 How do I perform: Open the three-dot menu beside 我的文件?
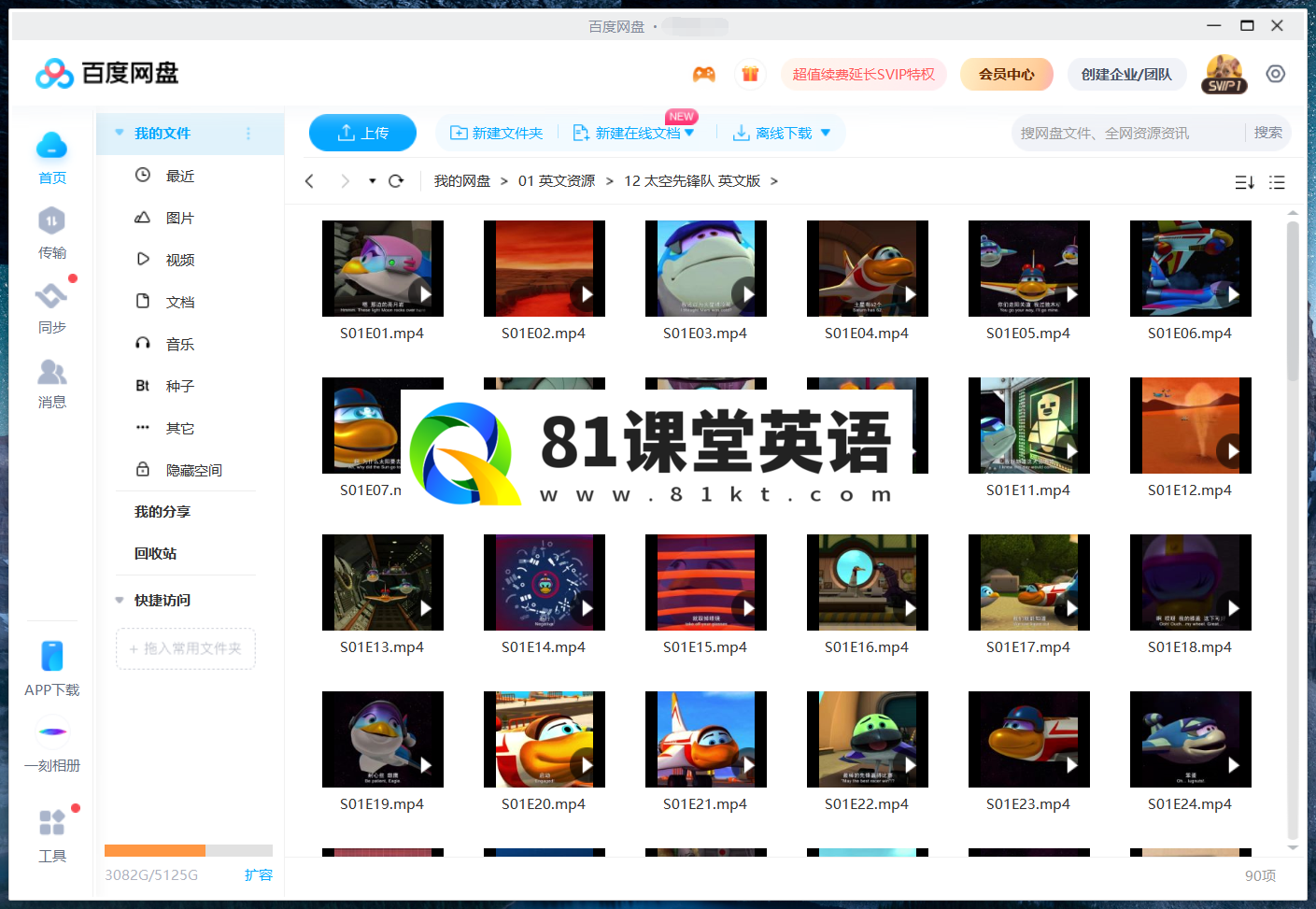pos(248,134)
